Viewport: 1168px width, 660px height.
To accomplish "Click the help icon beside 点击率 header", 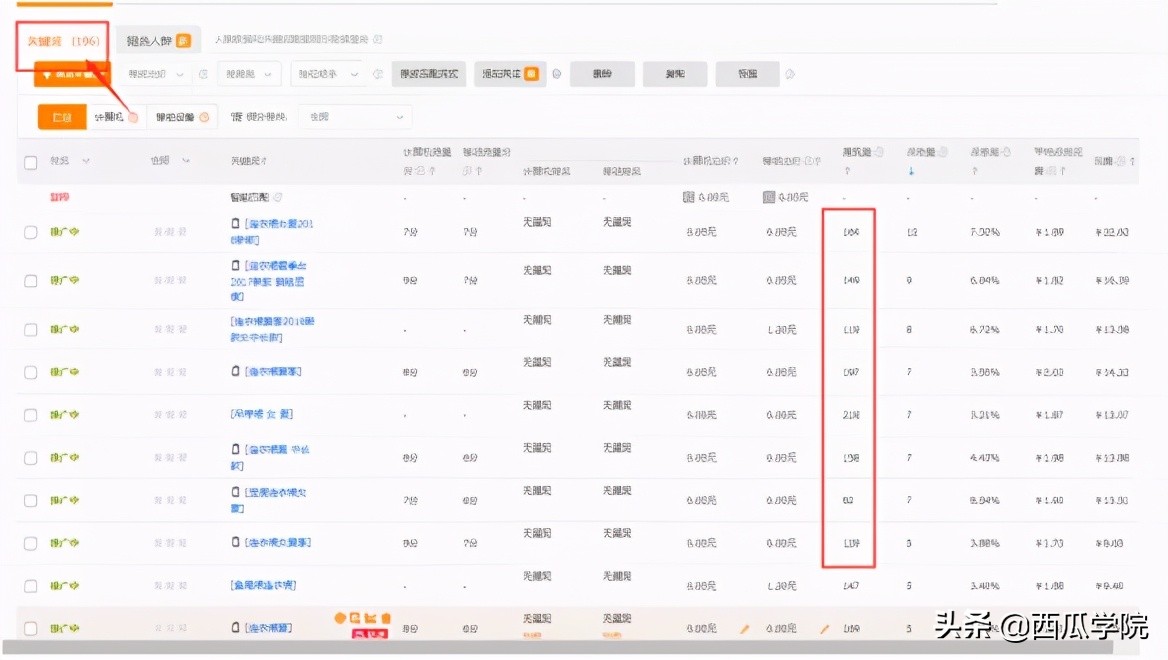I will 1007,152.
